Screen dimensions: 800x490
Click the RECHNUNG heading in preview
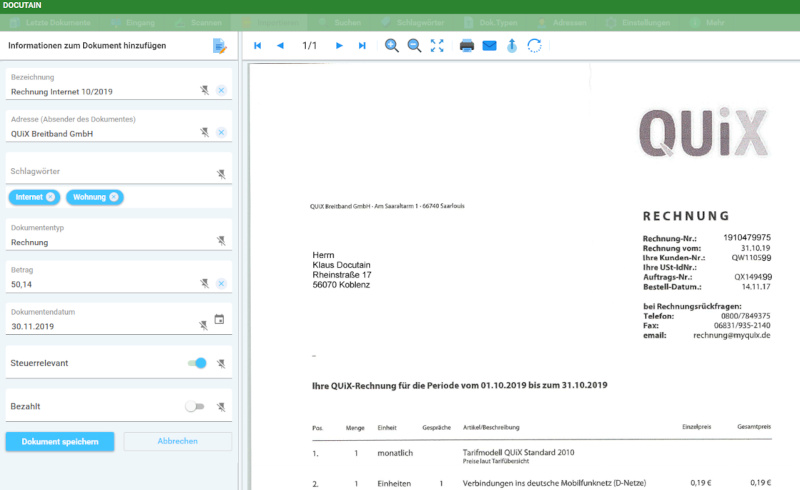(686, 216)
